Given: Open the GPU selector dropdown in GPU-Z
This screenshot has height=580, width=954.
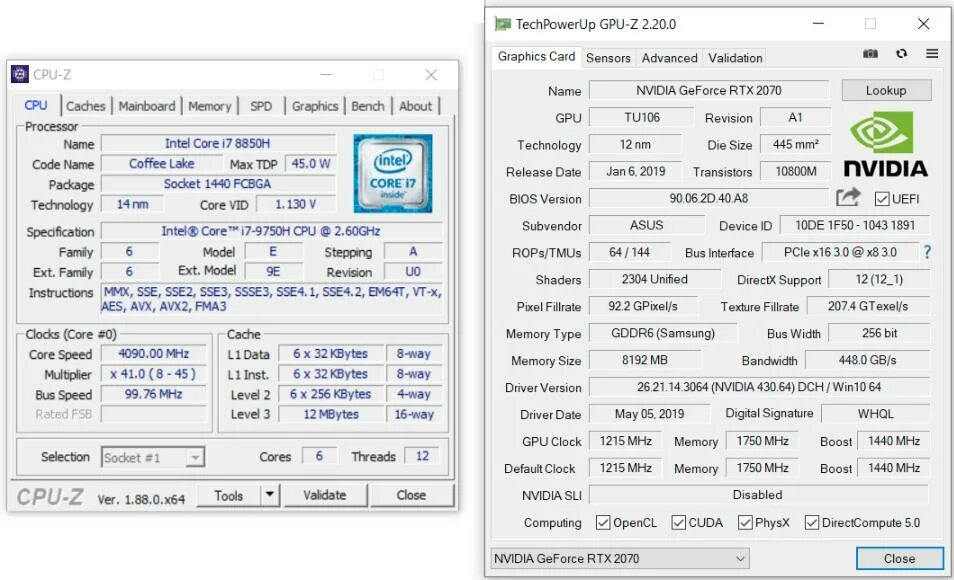Looking at the screenshot, I should click(620, 558).
